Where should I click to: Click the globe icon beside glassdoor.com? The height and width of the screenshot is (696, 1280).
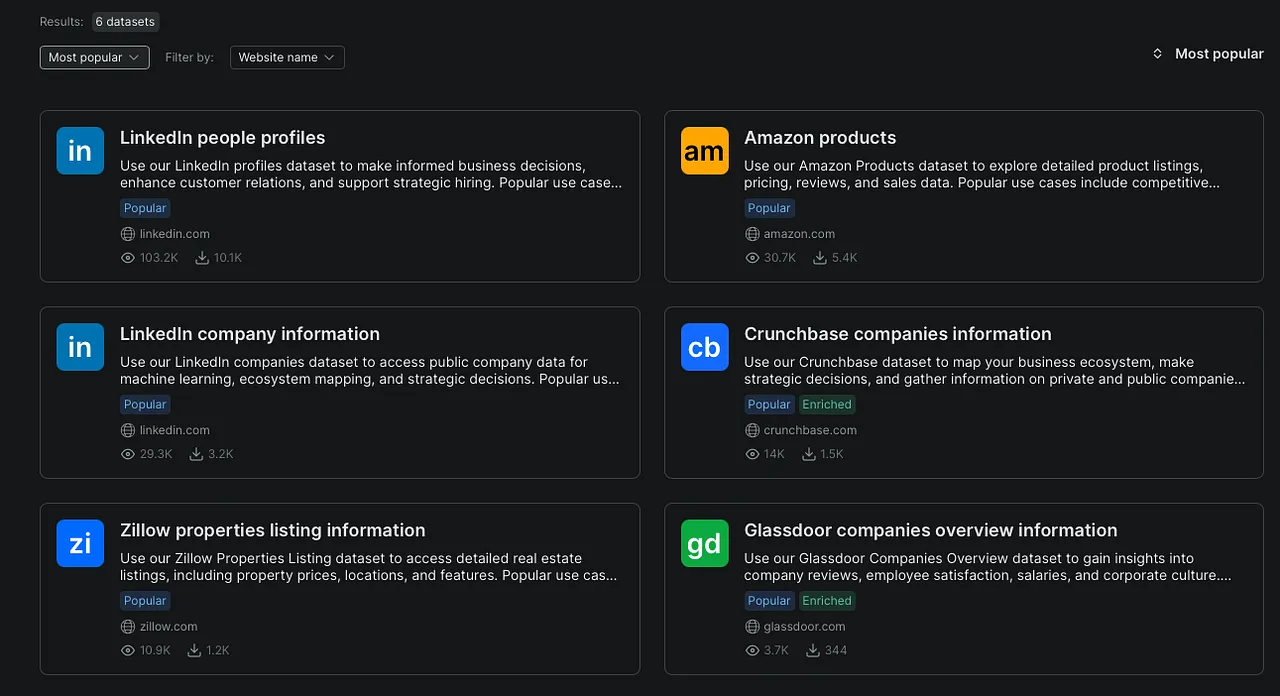point(752,626)
